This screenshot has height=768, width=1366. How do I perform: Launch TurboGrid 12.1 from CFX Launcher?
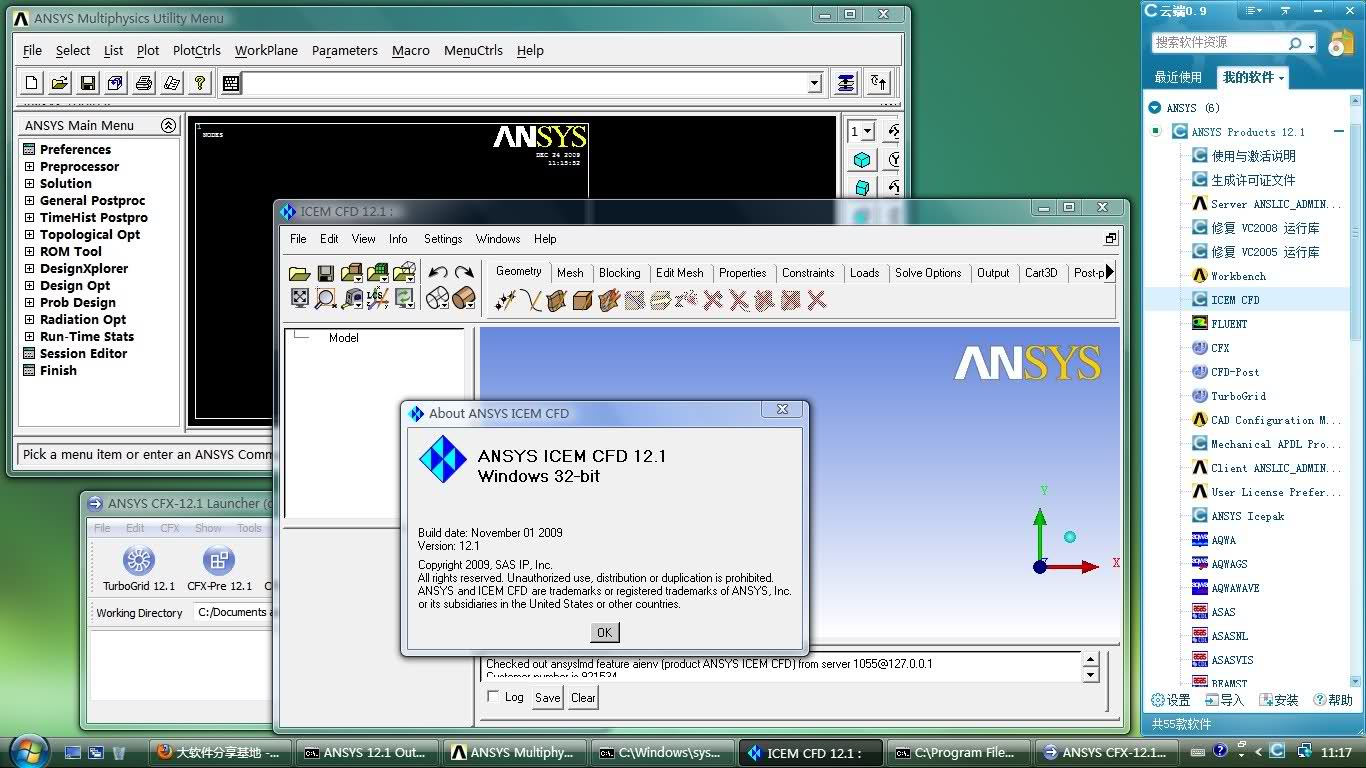click(x=139, y=568)
